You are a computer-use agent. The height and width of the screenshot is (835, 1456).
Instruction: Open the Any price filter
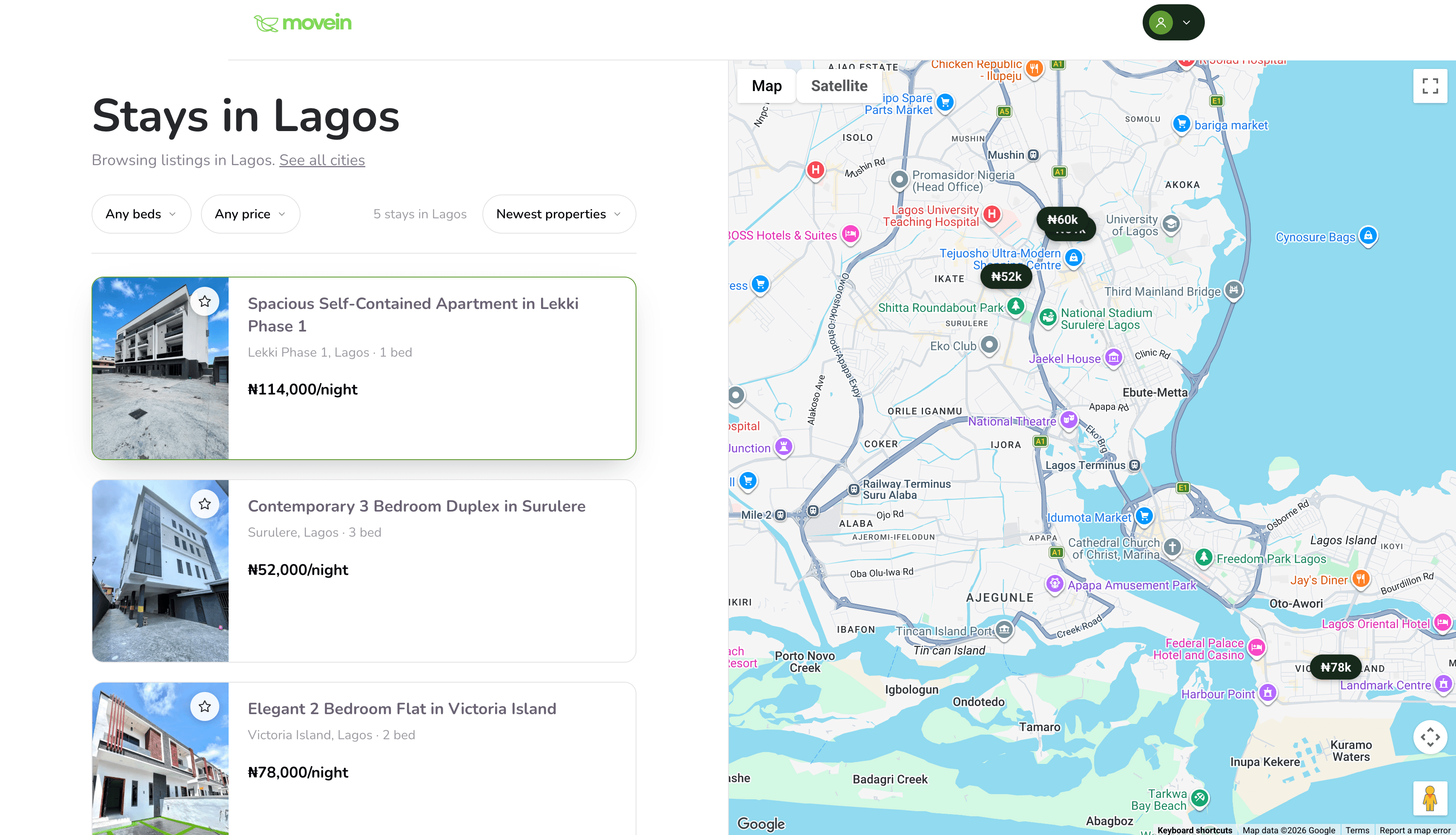[250, 214]
